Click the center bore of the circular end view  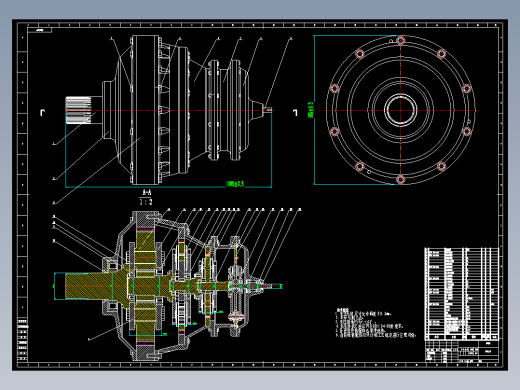tap(400, 110)
